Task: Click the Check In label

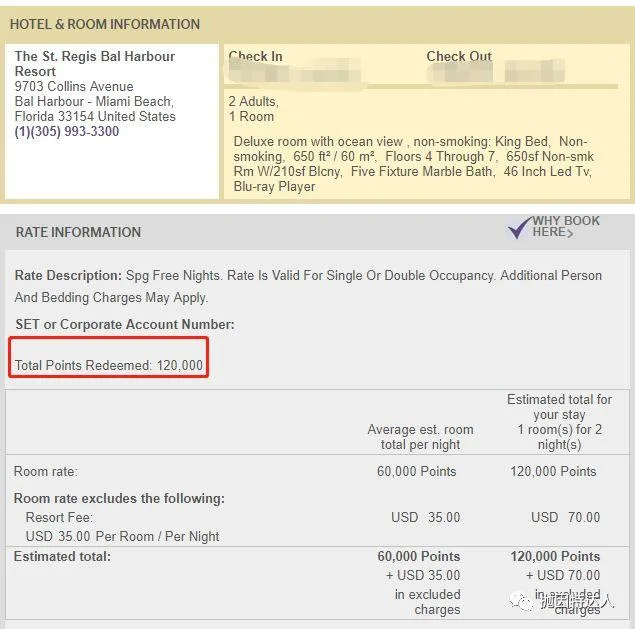Action: pos(256,56)
